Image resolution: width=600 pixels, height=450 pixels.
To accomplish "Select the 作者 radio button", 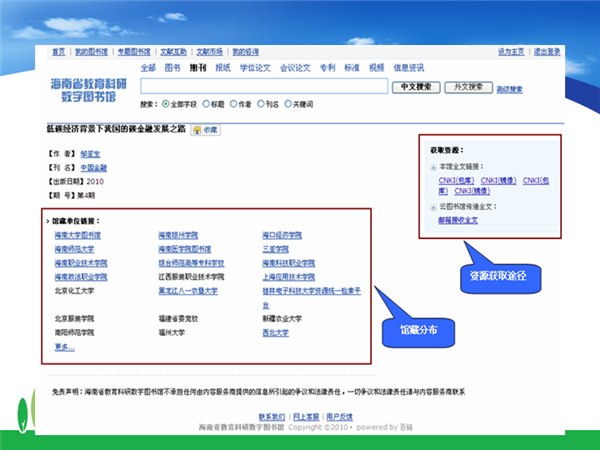I will (x=233, y=104).
